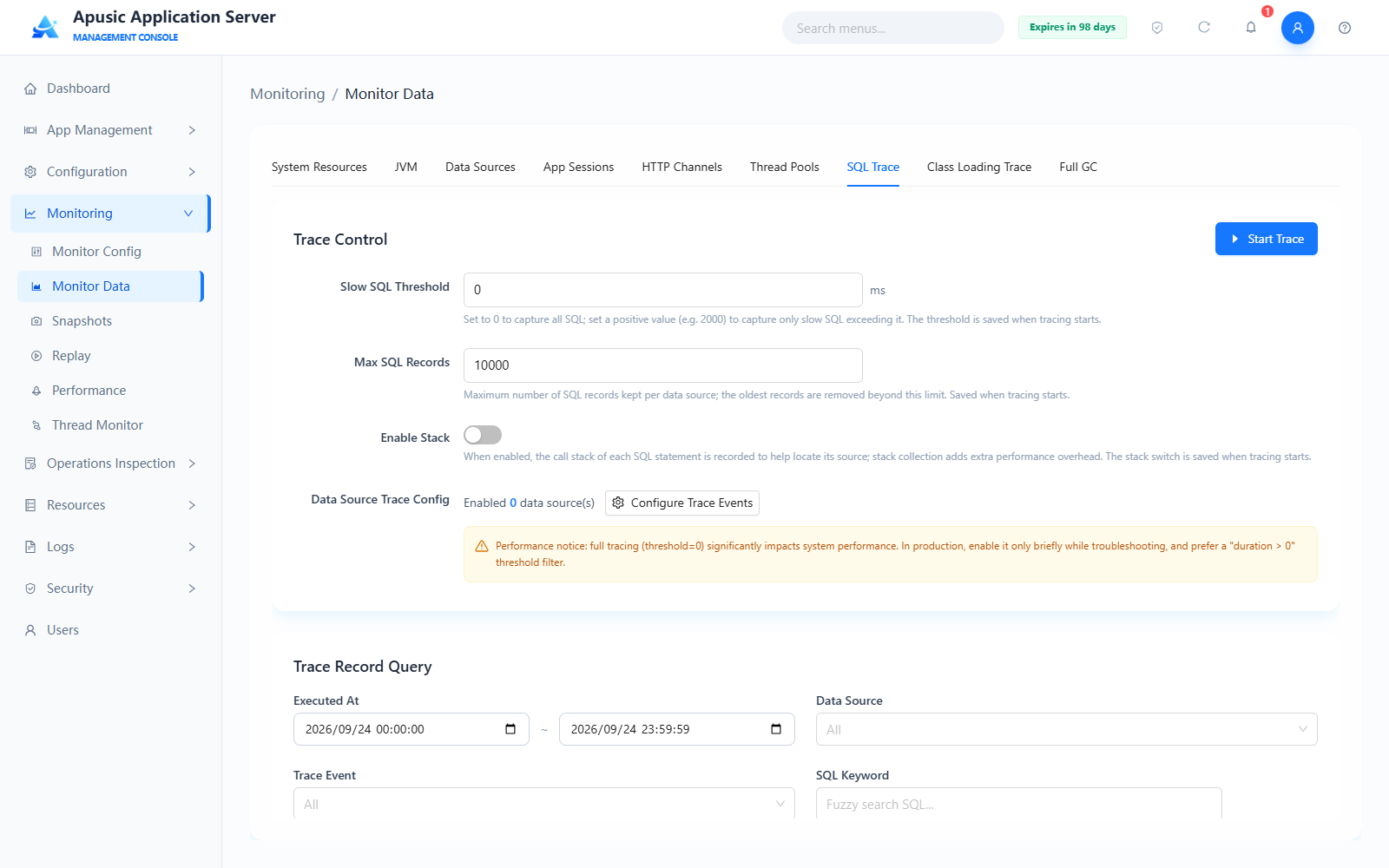This screenshot has width=1389, height=868.
Task: Click the Thread Monitor icon
Action: 36,425
